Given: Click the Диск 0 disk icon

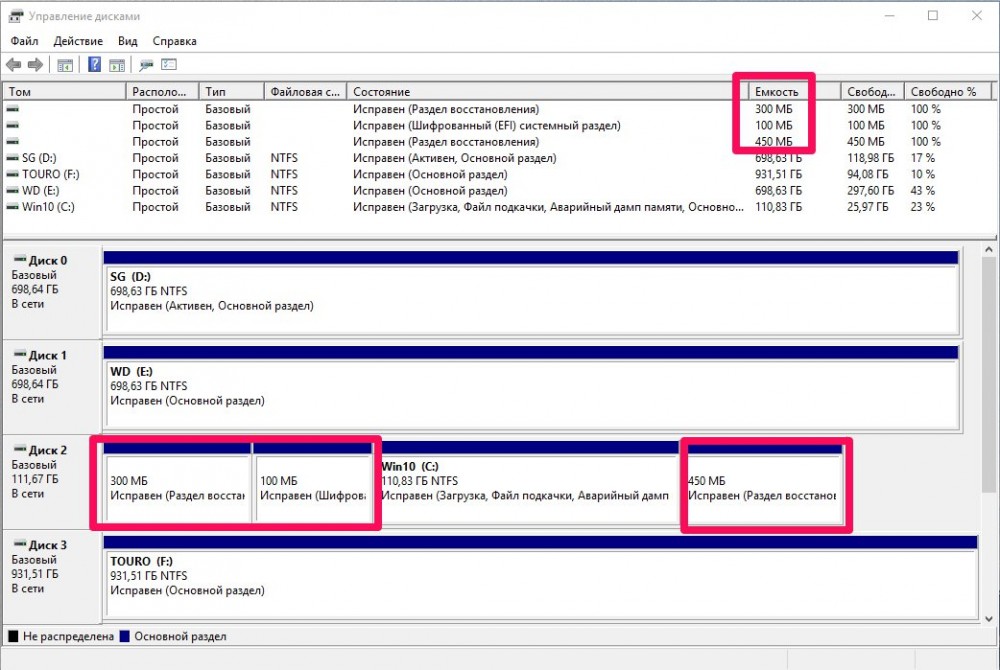Looking at the screenshot, I should (x=20, y=259).
